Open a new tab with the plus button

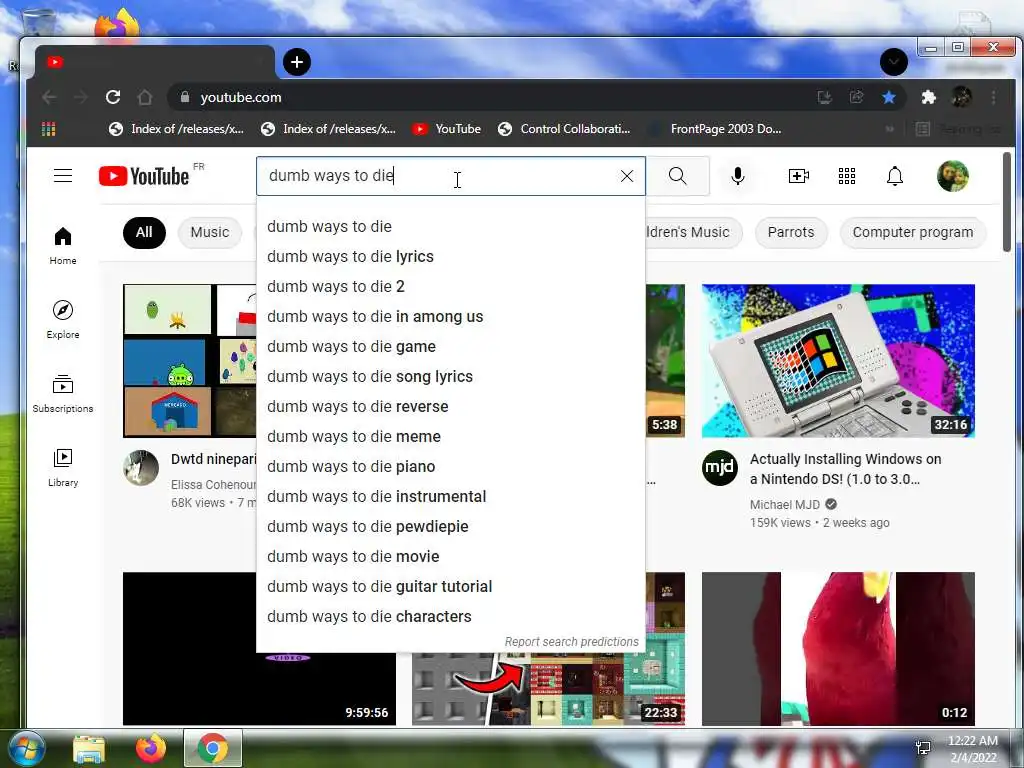296,62
